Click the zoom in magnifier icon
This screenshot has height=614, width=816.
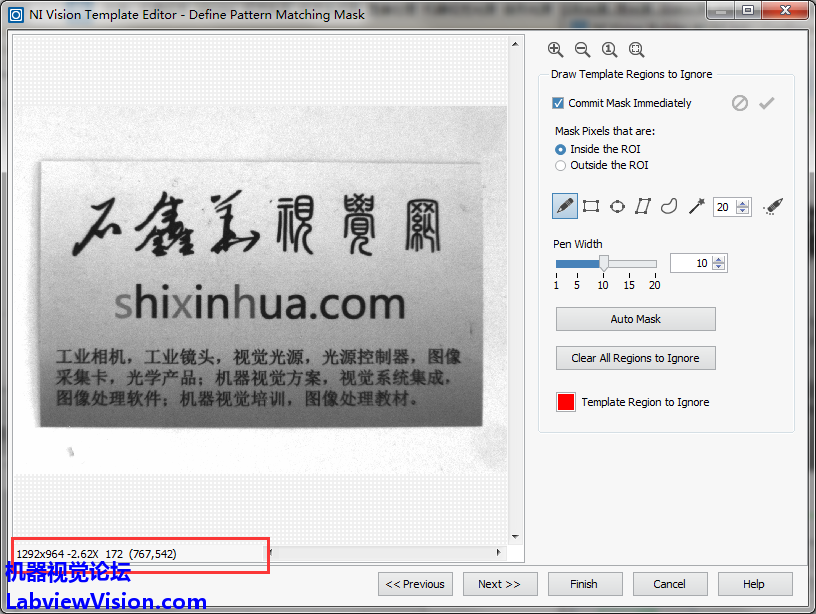(555, 50)
